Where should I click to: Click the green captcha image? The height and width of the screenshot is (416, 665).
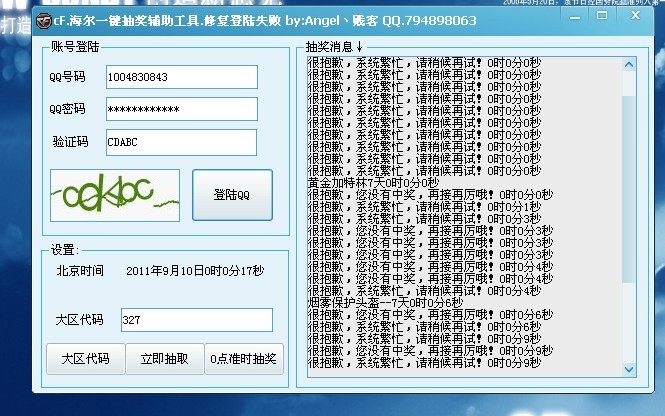[115, 195]
